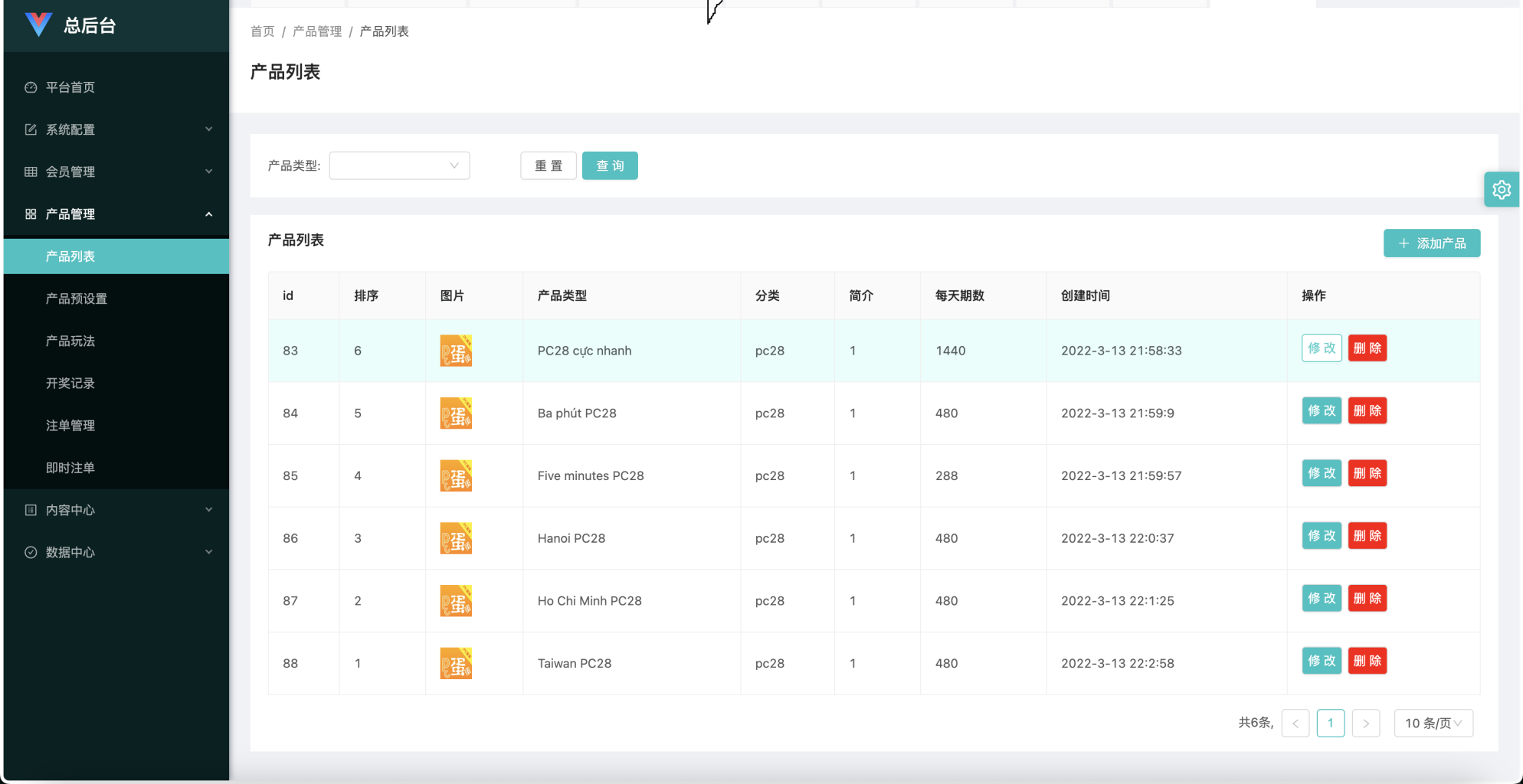
Task: Open the 产品类型 filter dropdown
Action: click(399, 165)
